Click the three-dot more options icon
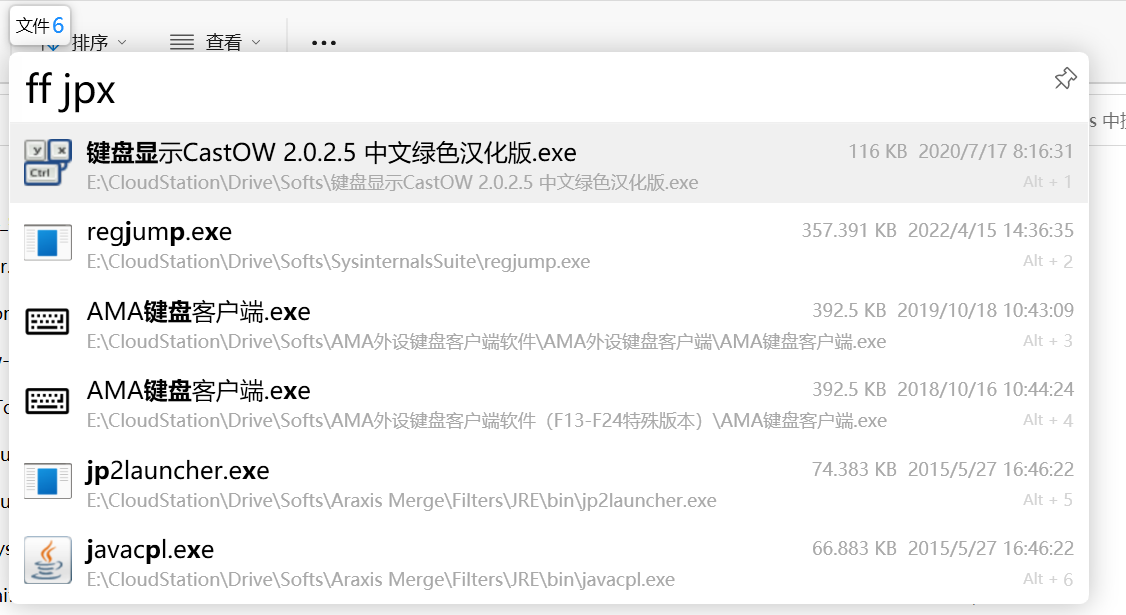 [323, 43]
